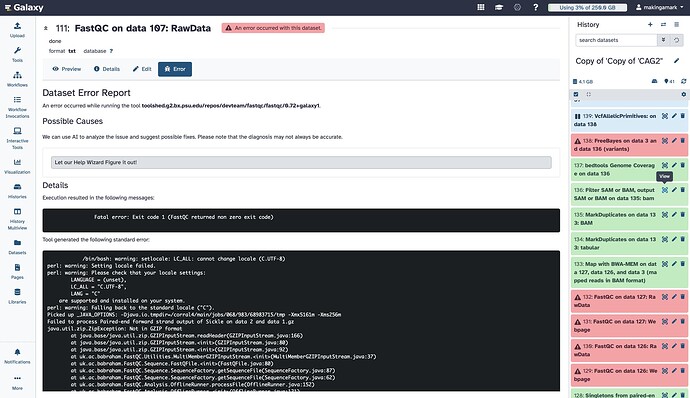The image size is (690, 398).
Task: Expand dataset 130 FastQC on data 126 RawData
Action: (615, 350)
